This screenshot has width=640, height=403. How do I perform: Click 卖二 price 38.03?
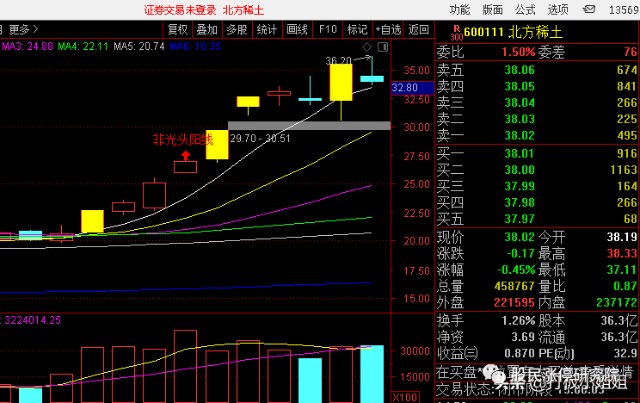click(x=519, y=119)
